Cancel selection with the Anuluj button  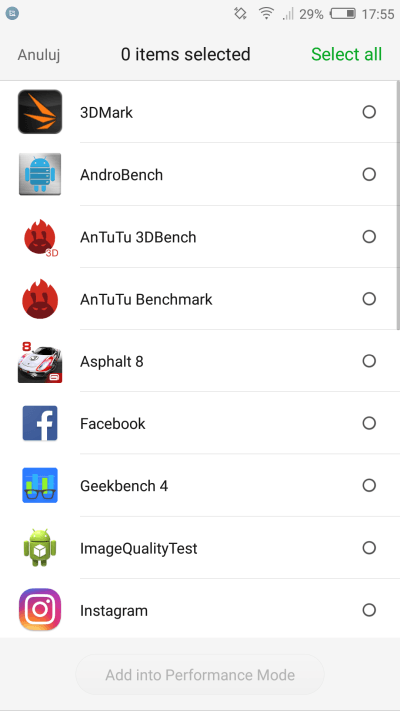point(39,55)
